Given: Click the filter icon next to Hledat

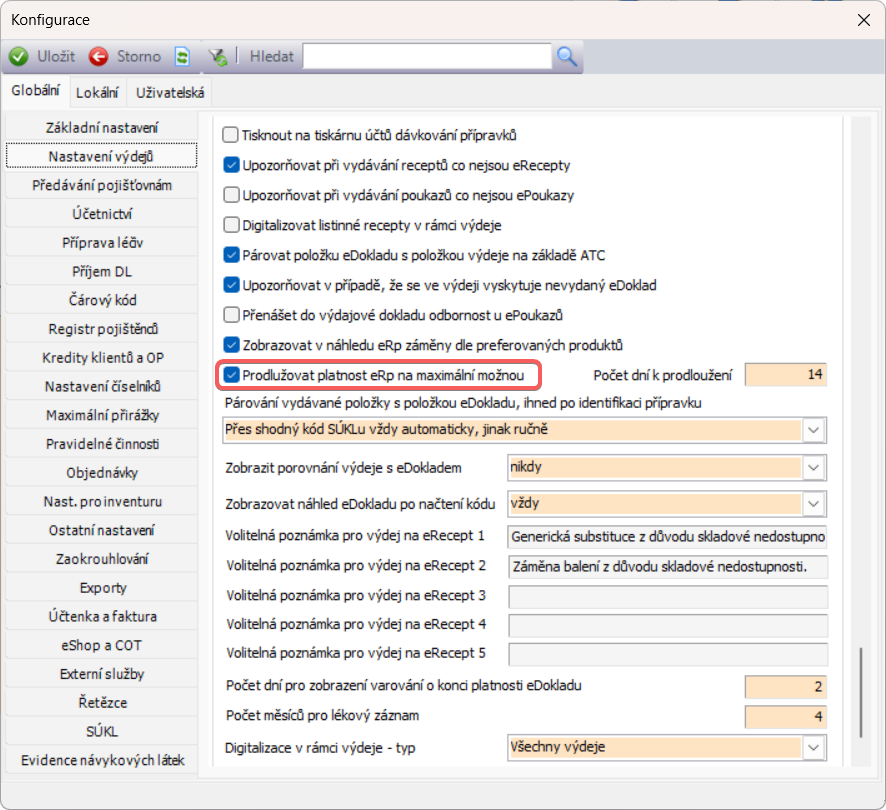Looking at the screenshot, I should [x=217, y=56].
